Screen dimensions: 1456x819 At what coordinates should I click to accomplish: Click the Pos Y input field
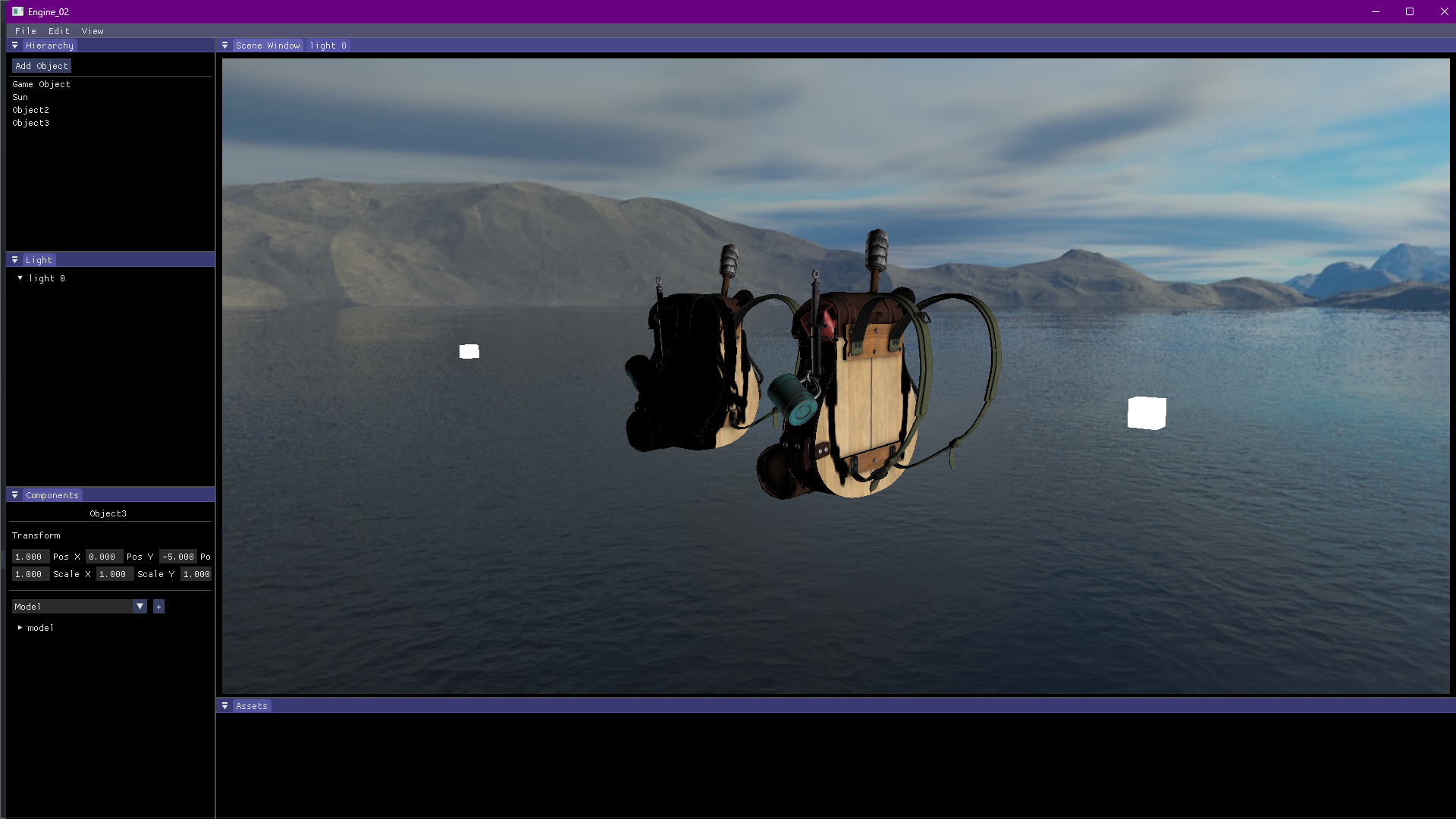pos(104,557)
